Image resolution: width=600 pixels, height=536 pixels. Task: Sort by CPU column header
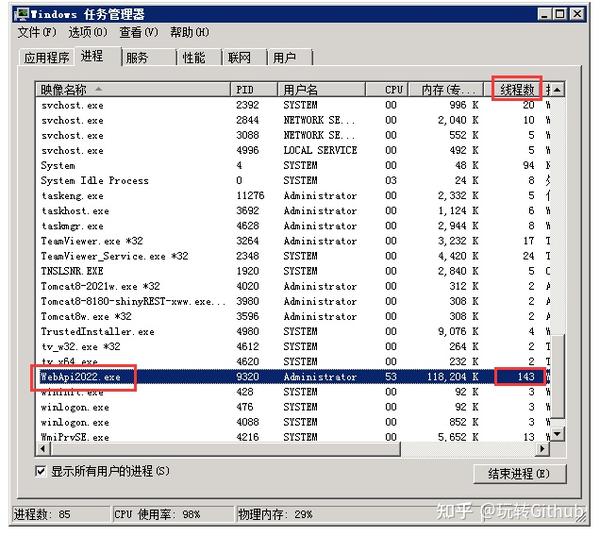pyautogui.click(x=387, y=90)
